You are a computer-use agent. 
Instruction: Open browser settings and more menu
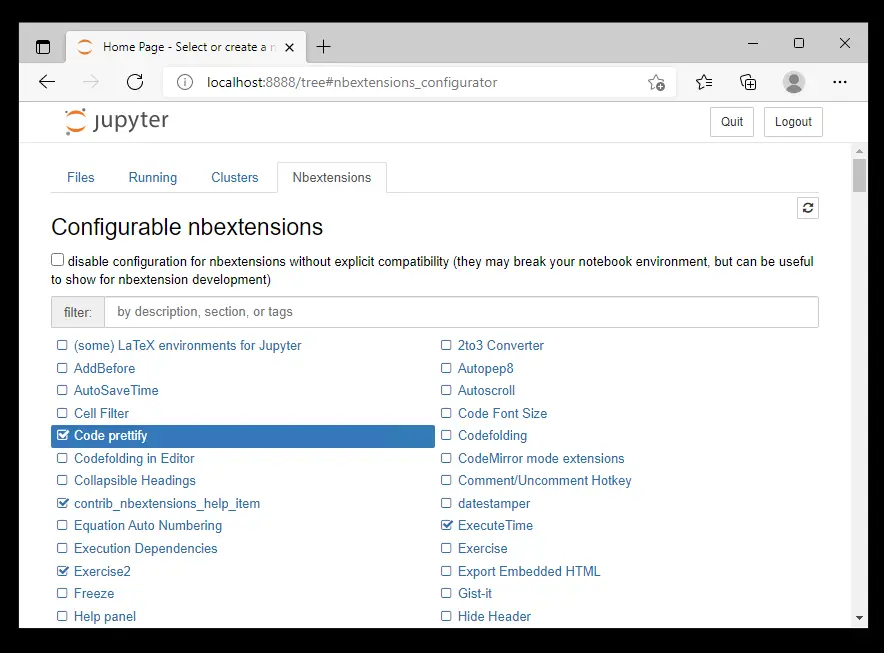click(840, 82)
